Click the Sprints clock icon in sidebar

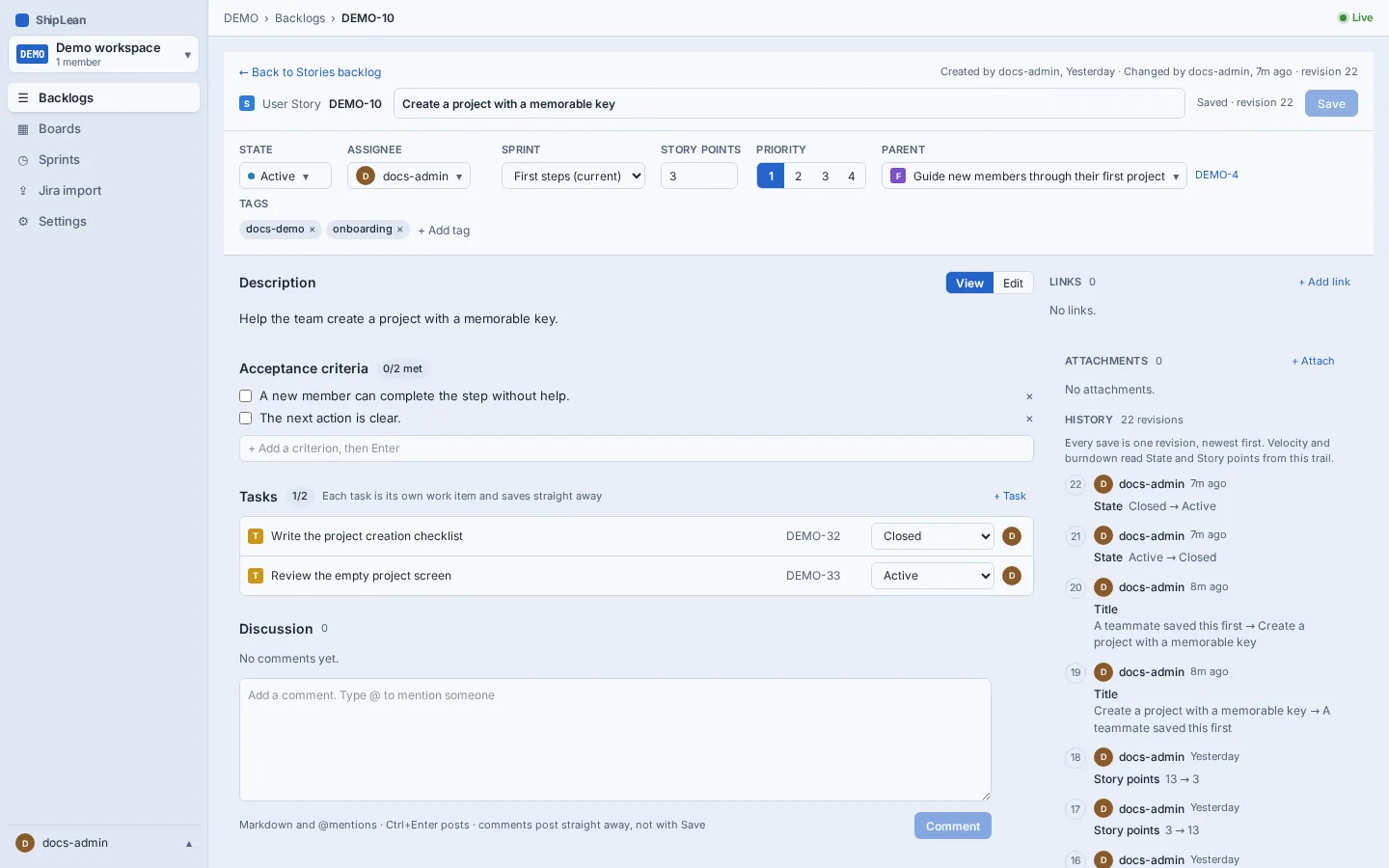click(23, 160)
